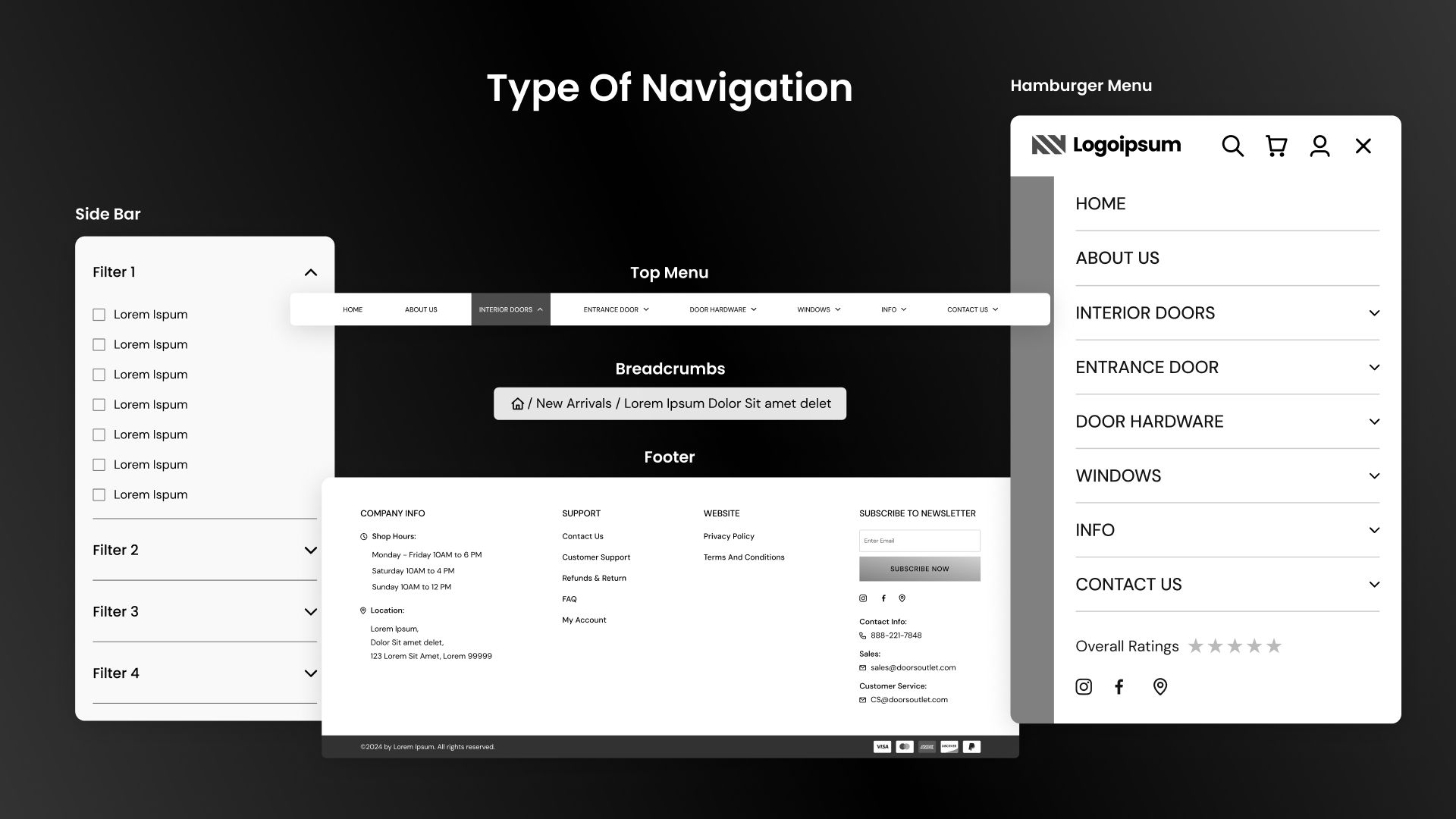Open the shopping cart icon
The width and height of the screenshot is (1456, 819).
pos(1276,146)
